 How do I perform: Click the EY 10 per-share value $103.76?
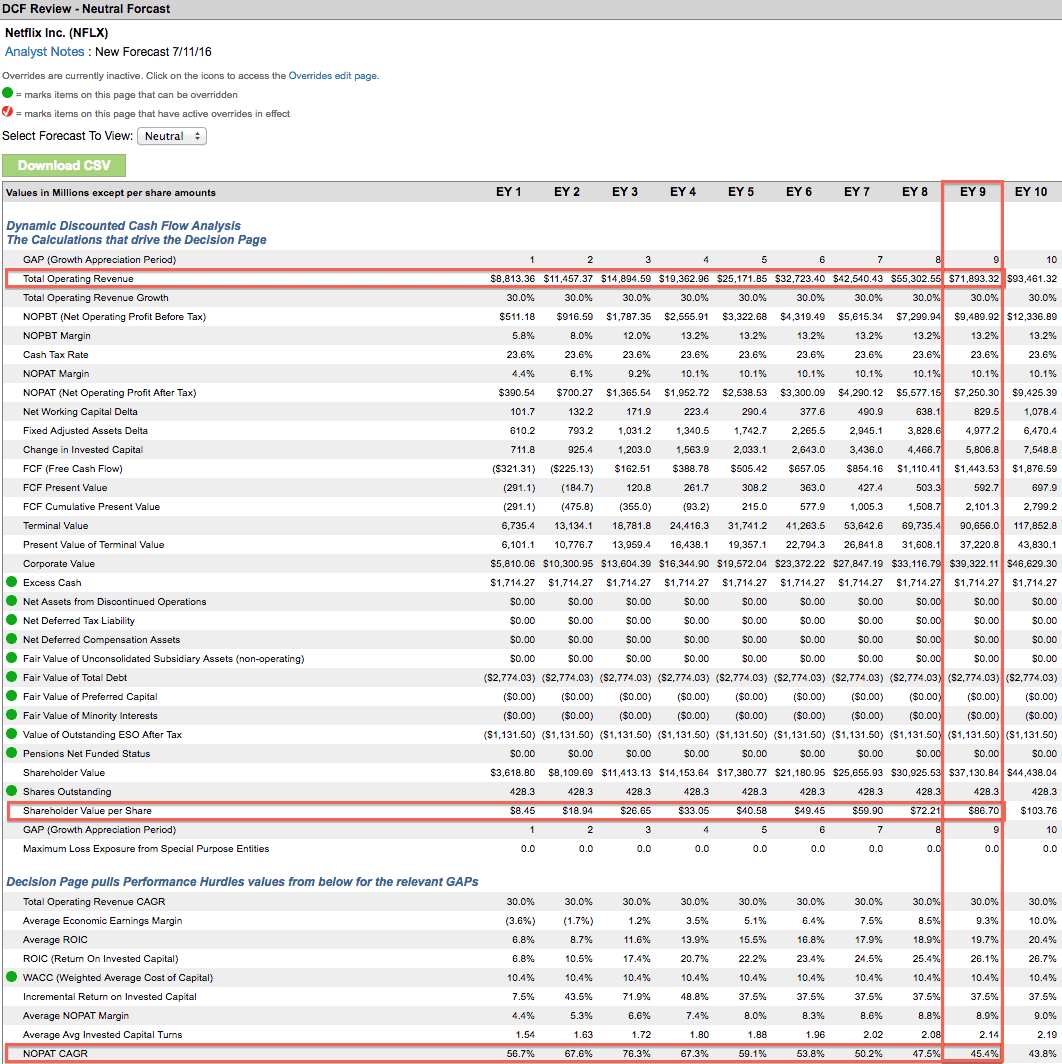click(x=1039, y=811)
